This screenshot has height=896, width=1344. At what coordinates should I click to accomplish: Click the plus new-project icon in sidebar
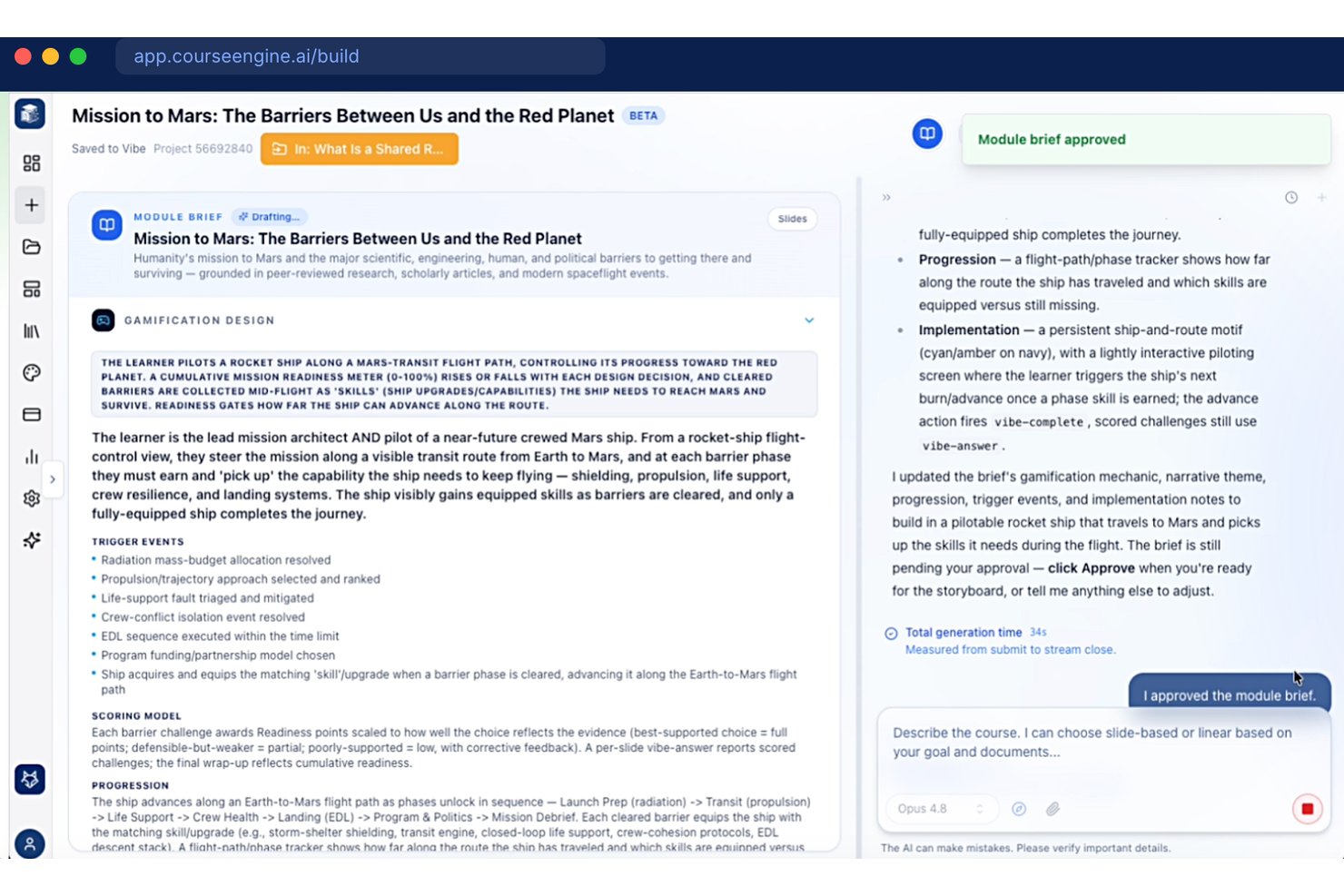[x=32, y=205]
